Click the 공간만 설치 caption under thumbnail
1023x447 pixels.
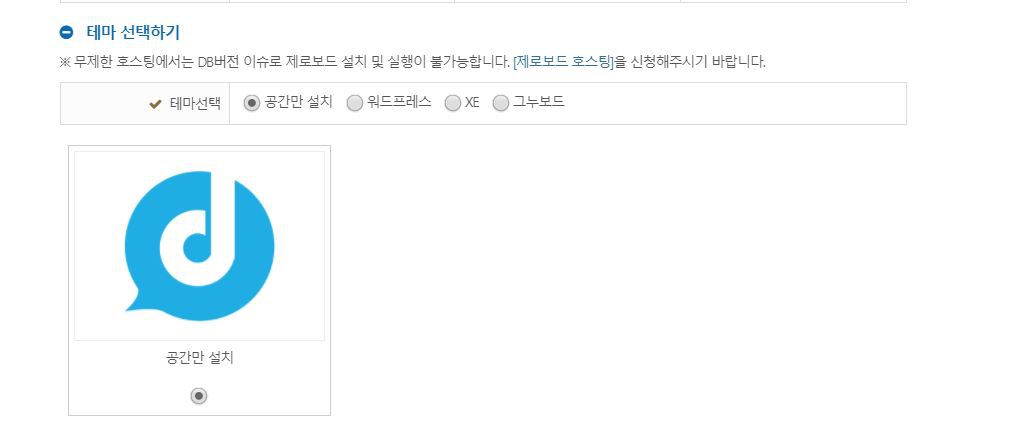[200, 358]
